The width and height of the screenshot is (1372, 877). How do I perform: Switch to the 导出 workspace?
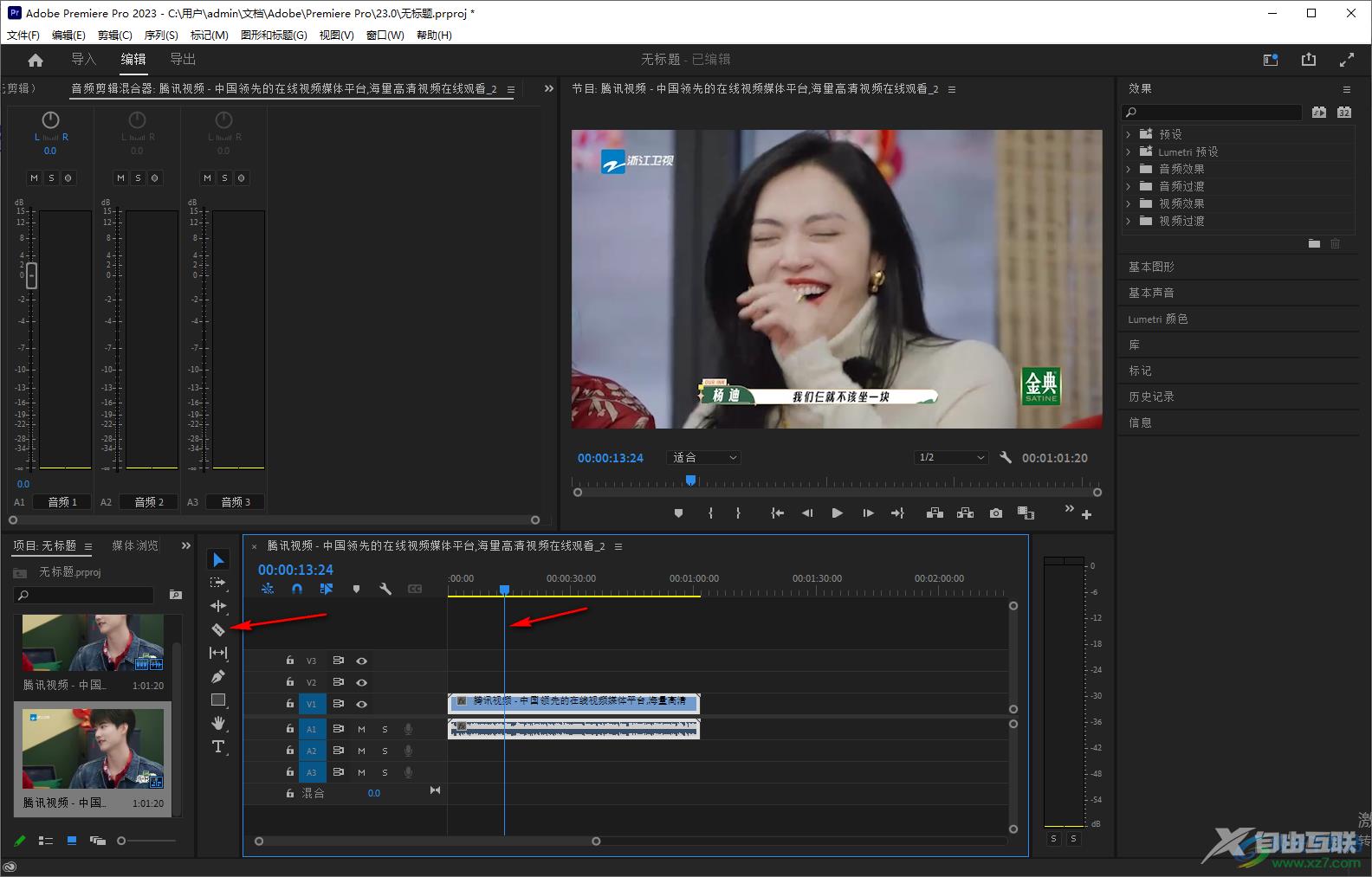(183, 59)
